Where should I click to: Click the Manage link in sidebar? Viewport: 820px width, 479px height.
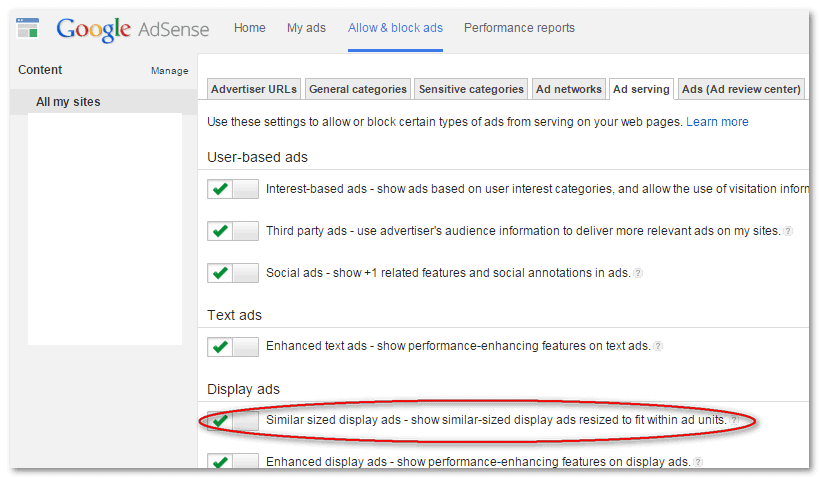[169, 71]
